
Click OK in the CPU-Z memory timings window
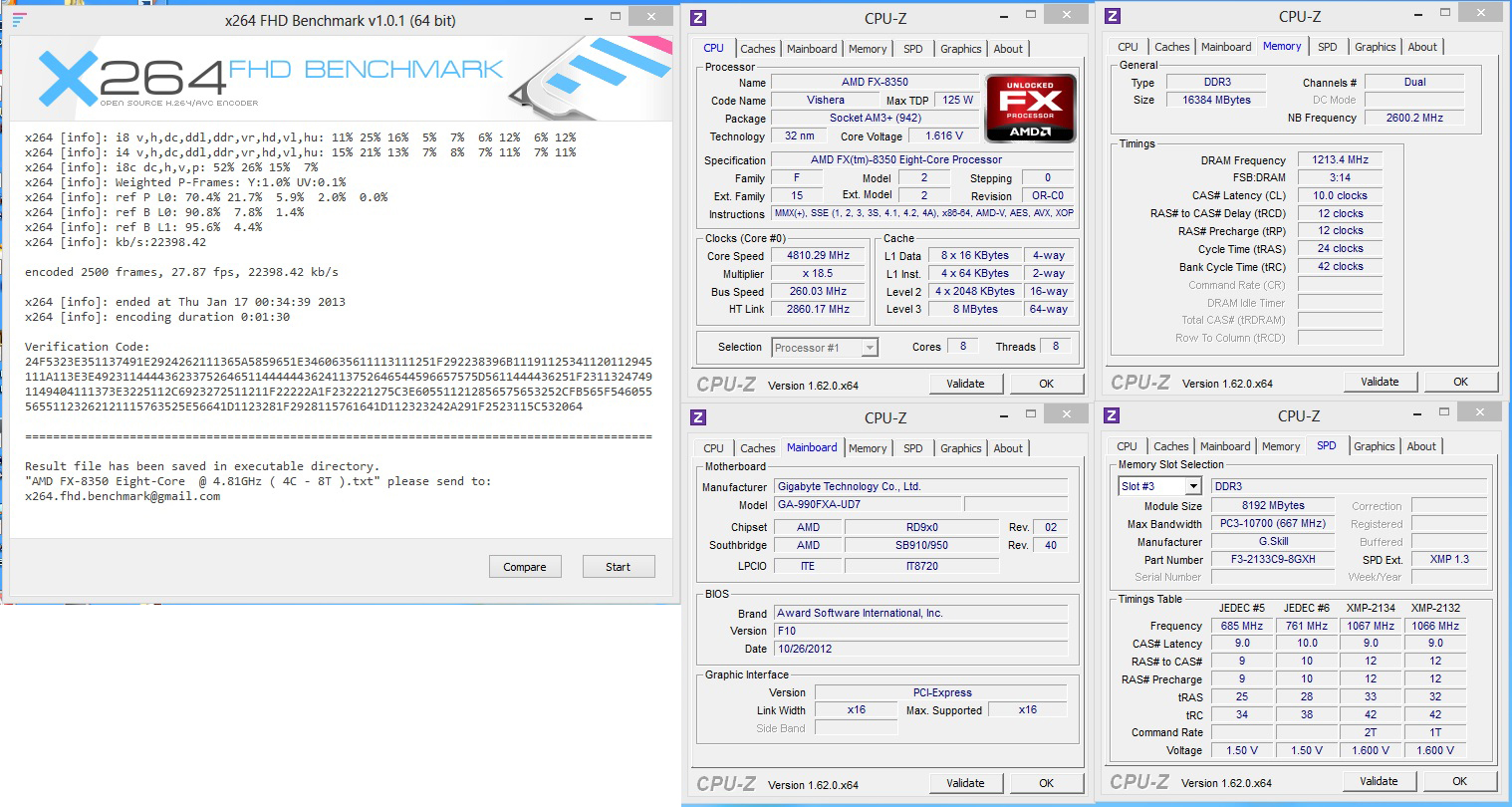[x=1461, y=382]
